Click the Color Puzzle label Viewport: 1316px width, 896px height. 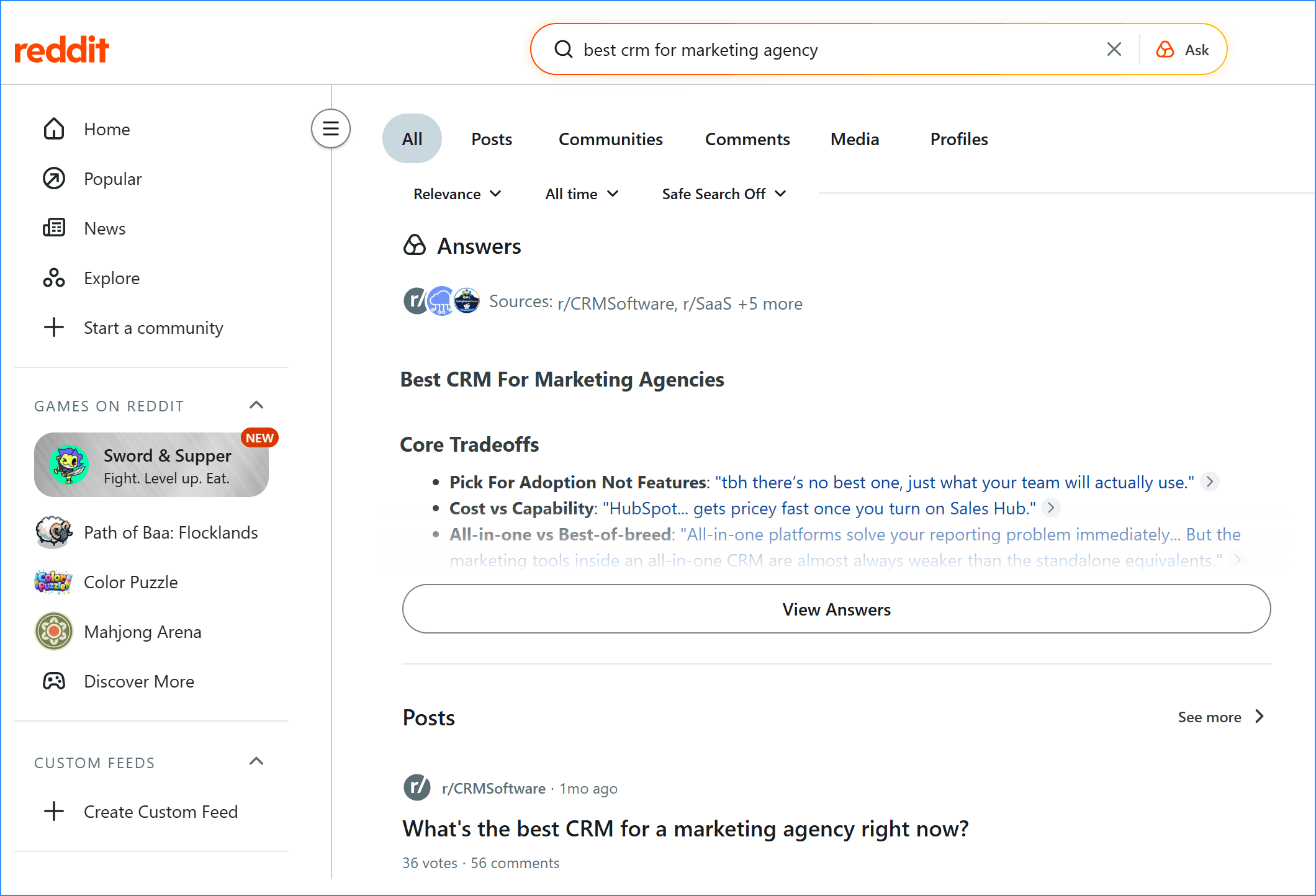(131, 582)
